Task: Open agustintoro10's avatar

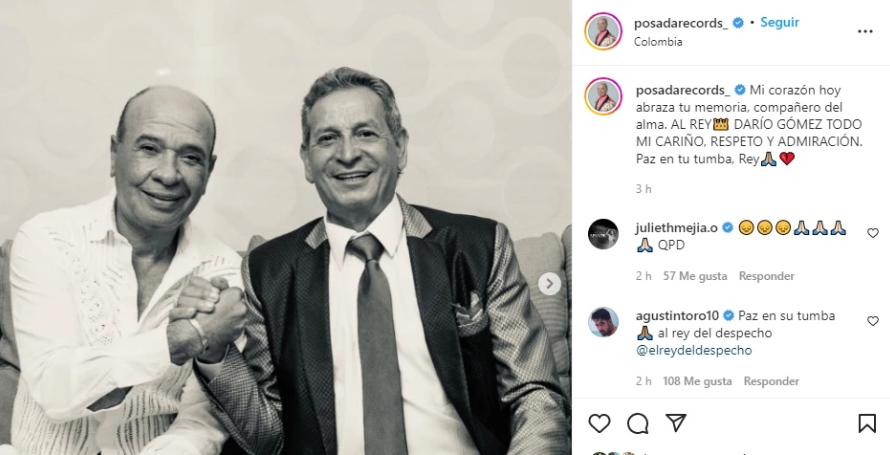Action: (x=603, y=322)
